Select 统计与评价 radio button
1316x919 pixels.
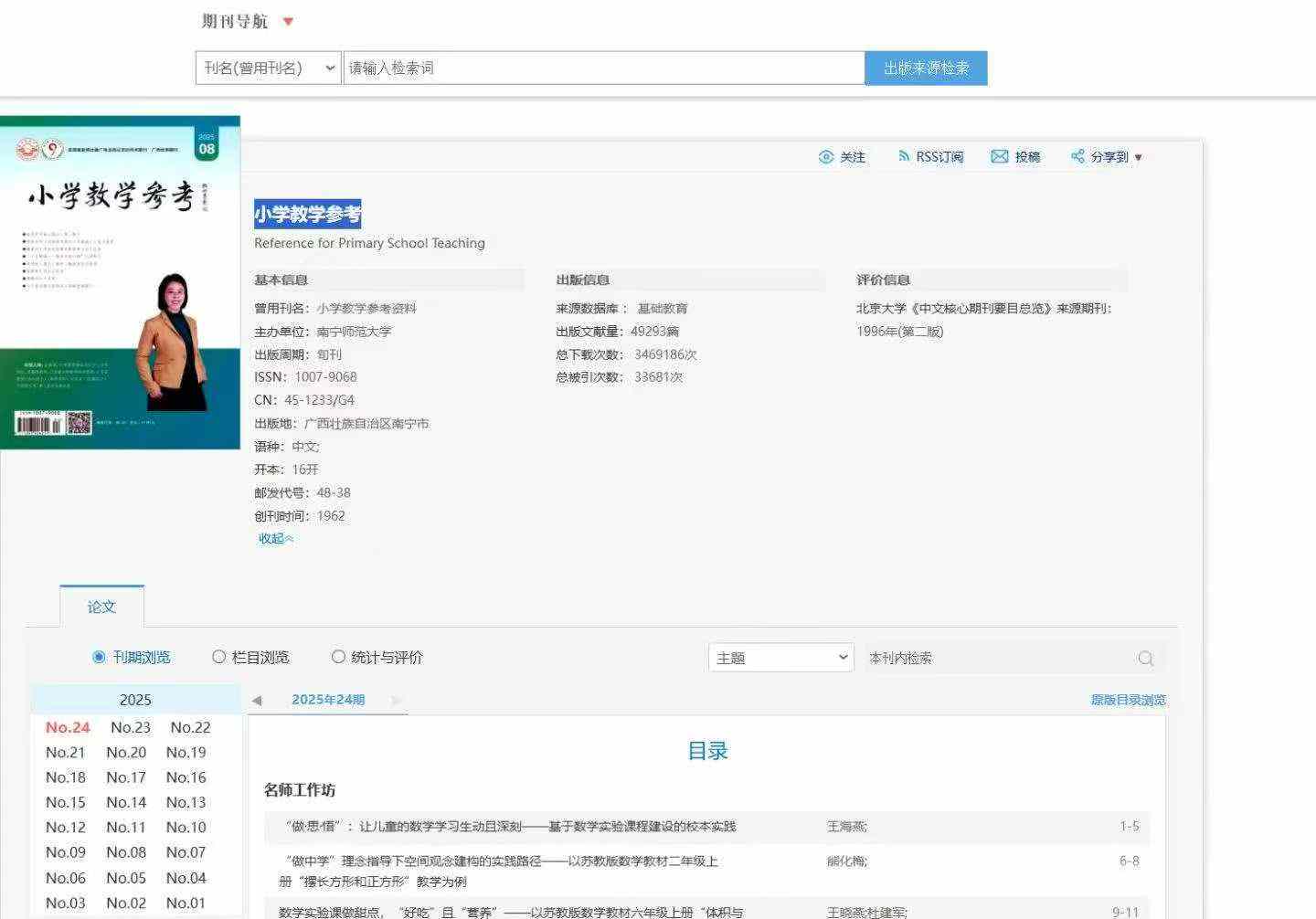pos(338,657)
